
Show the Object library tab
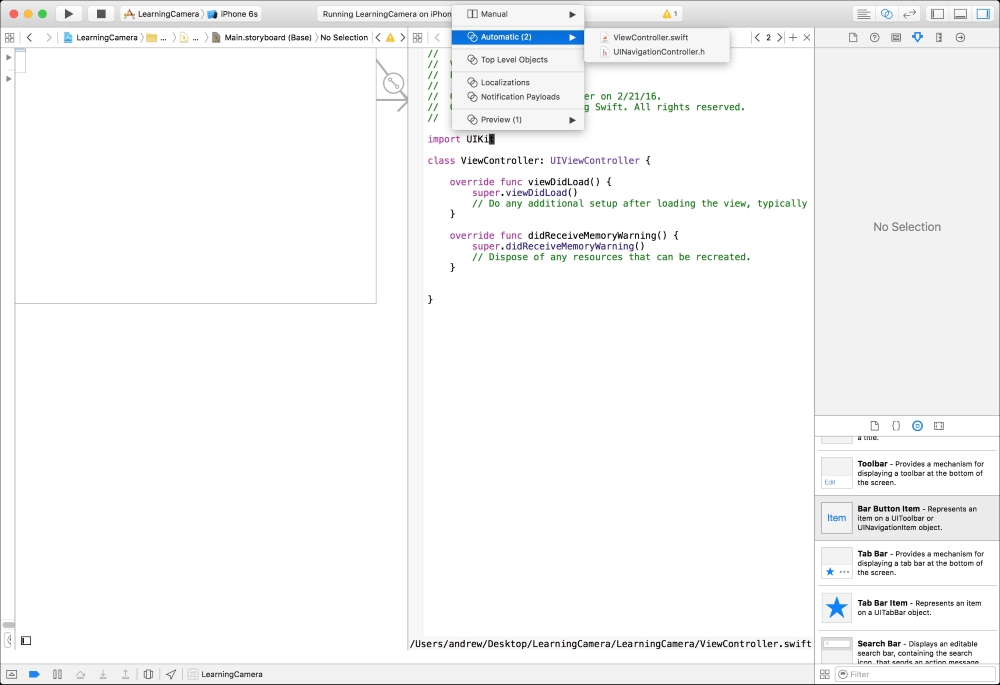click(917, 425)
